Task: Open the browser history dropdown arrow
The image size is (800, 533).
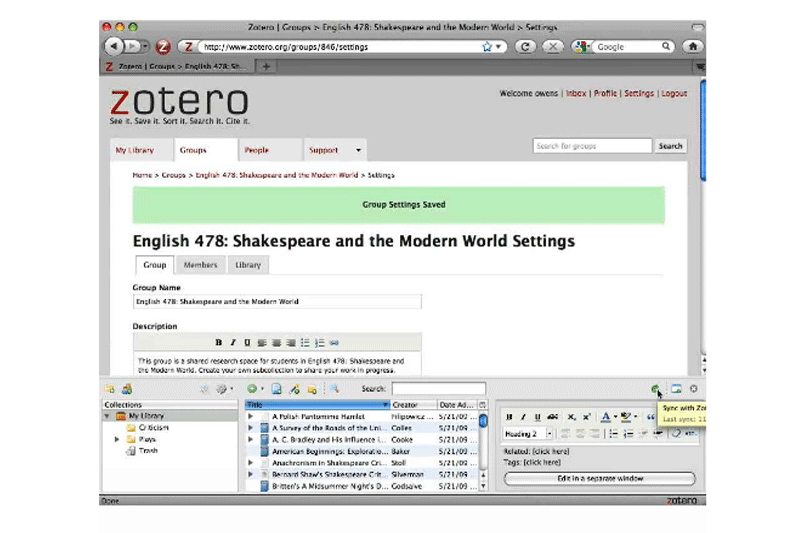Action: click(145, 46)
